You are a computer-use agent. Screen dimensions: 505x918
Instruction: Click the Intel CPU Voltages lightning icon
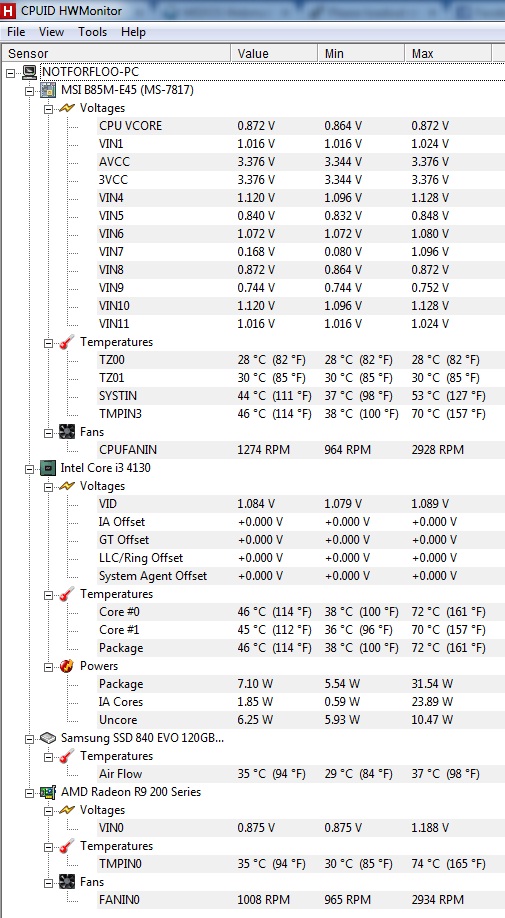(x=67, y=486)
